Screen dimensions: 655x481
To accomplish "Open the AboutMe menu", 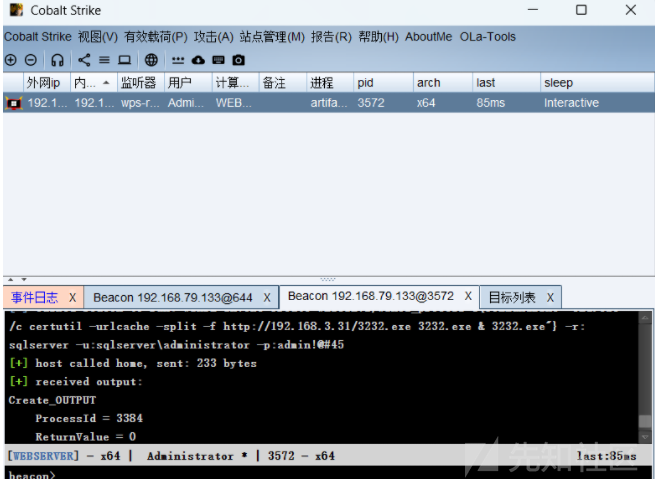I will tap(429, 37).
